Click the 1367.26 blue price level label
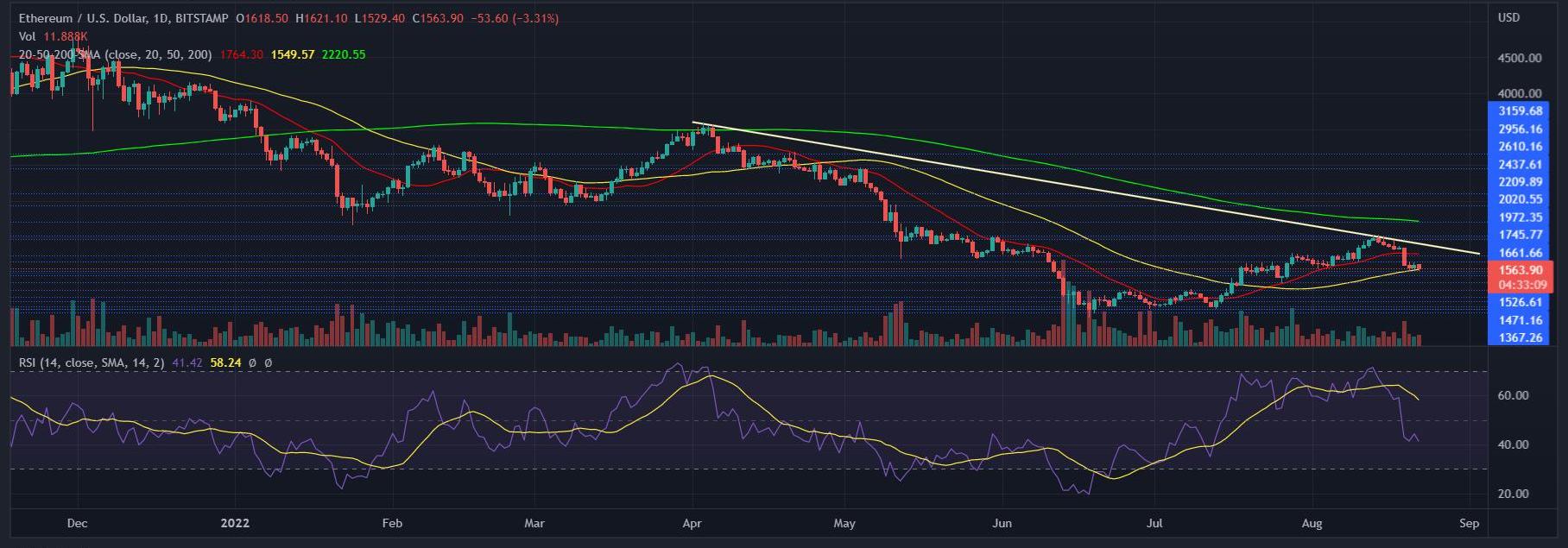The image size is (1568, 548). [1521, 337]
